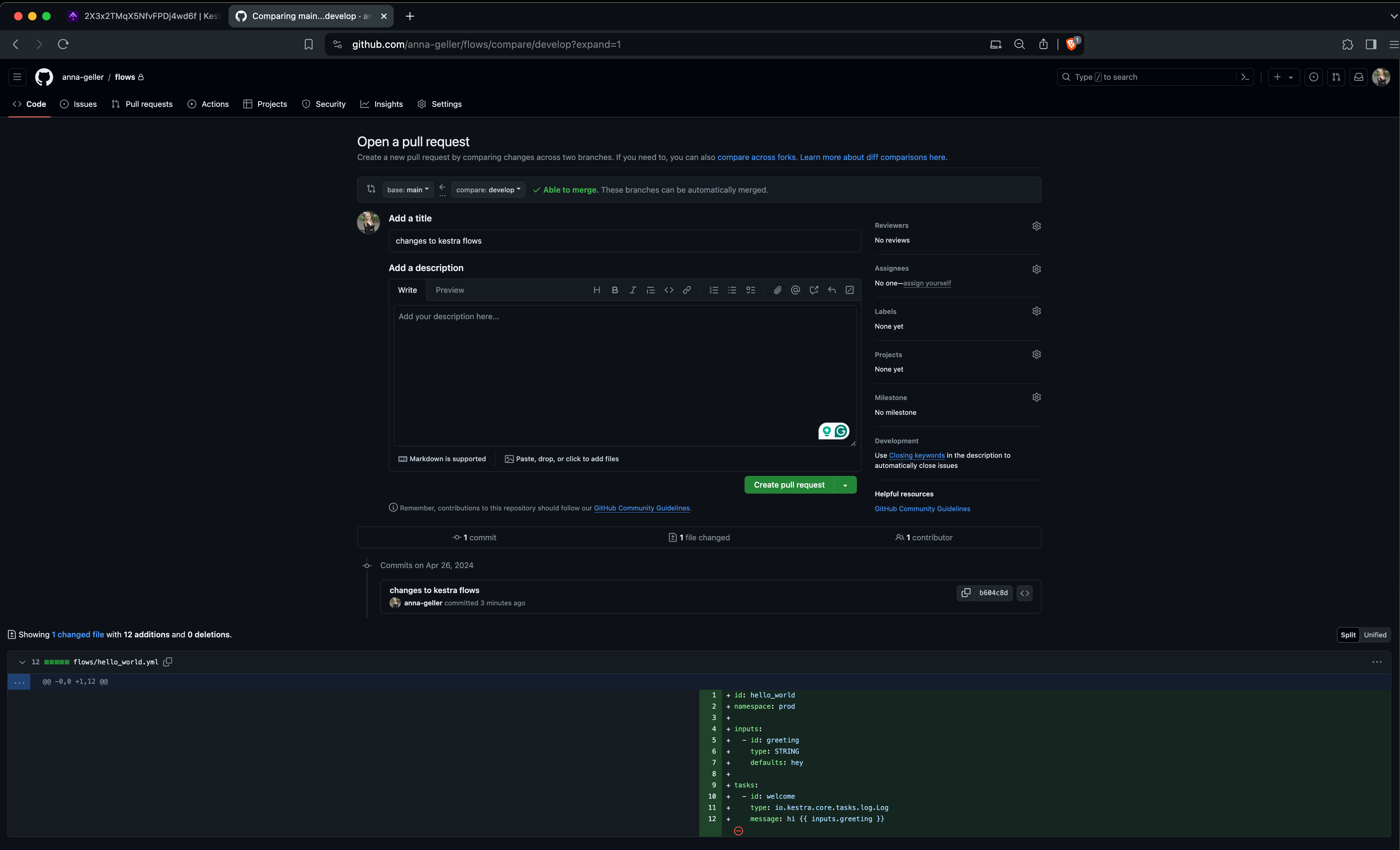Browse repository at this commit icon
Viewport: 1400px width, 850px height.
tap(1025, 593)
